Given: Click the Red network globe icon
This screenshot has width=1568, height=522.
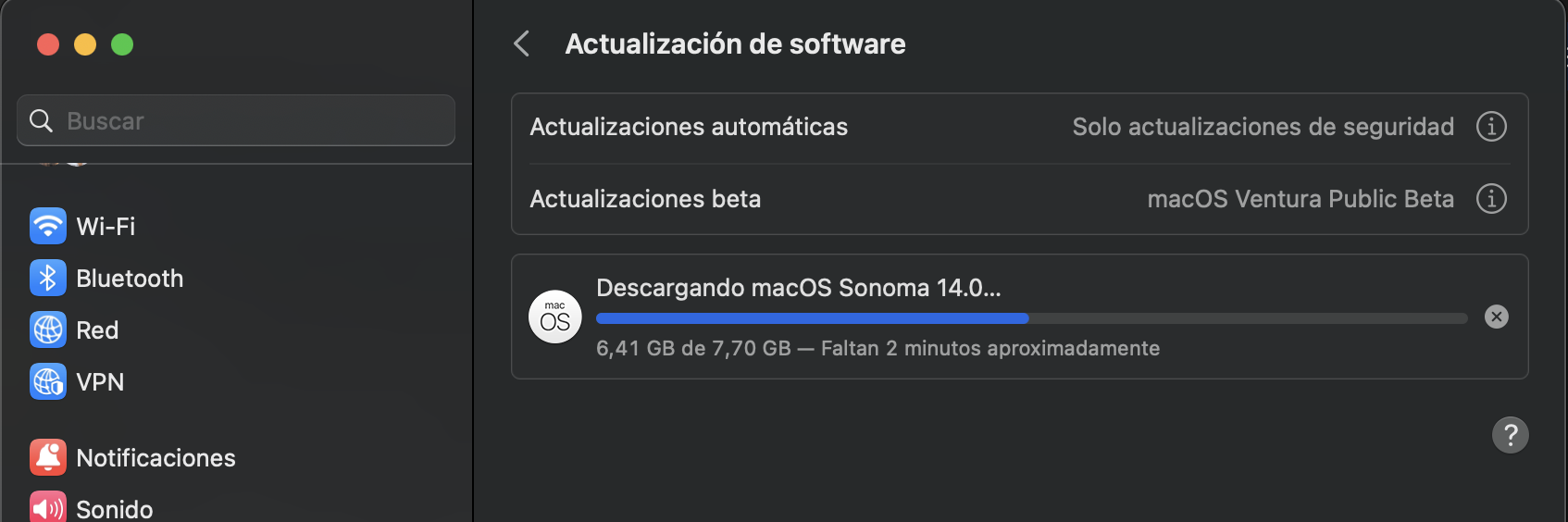Looking at the screenshot, I should tap(48, 329).
